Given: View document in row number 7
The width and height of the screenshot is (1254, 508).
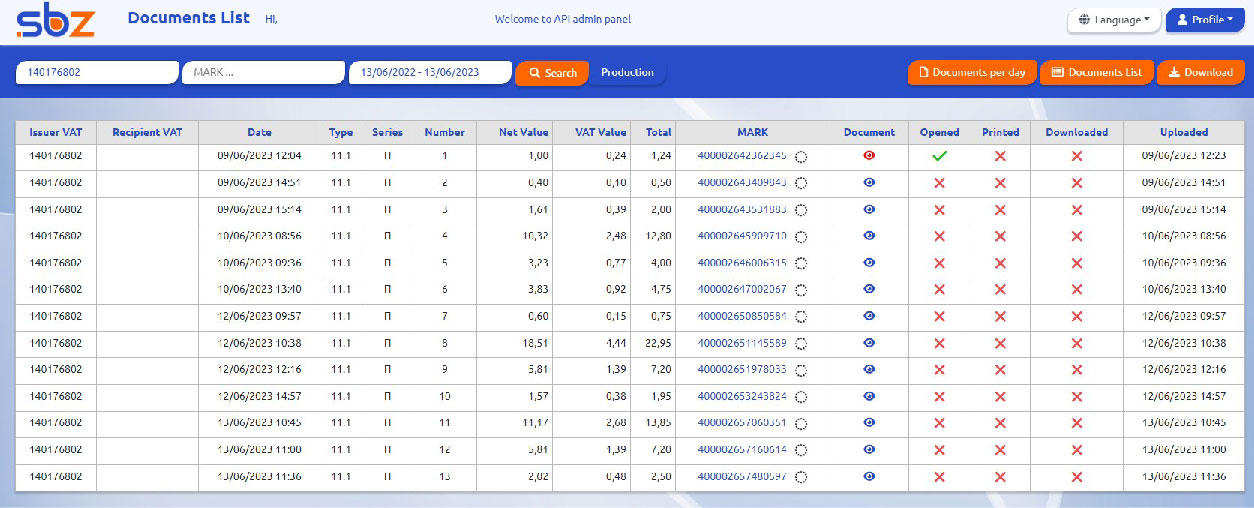Looking at the screenshot, I should click(x=869, y=316).
